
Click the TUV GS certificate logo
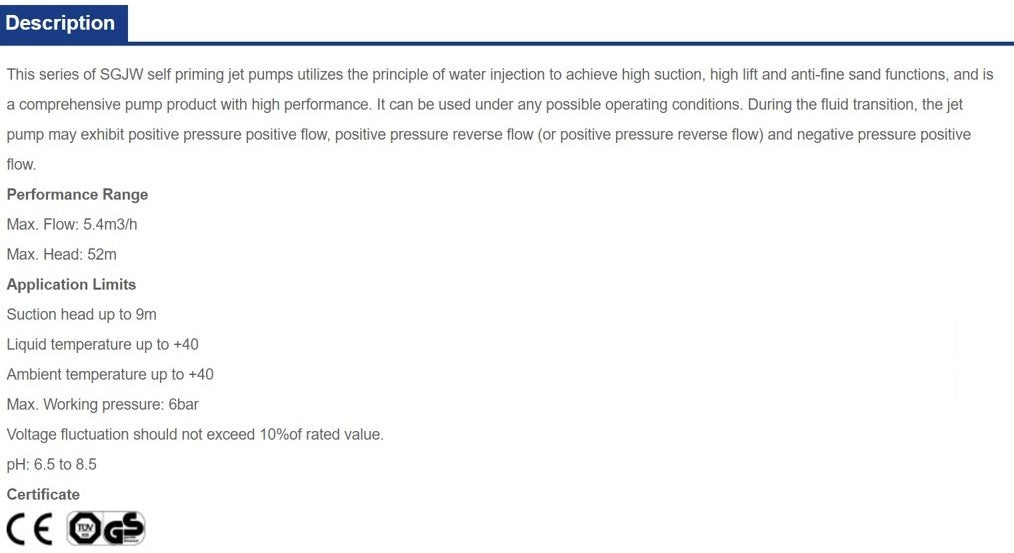coord(105,528)
